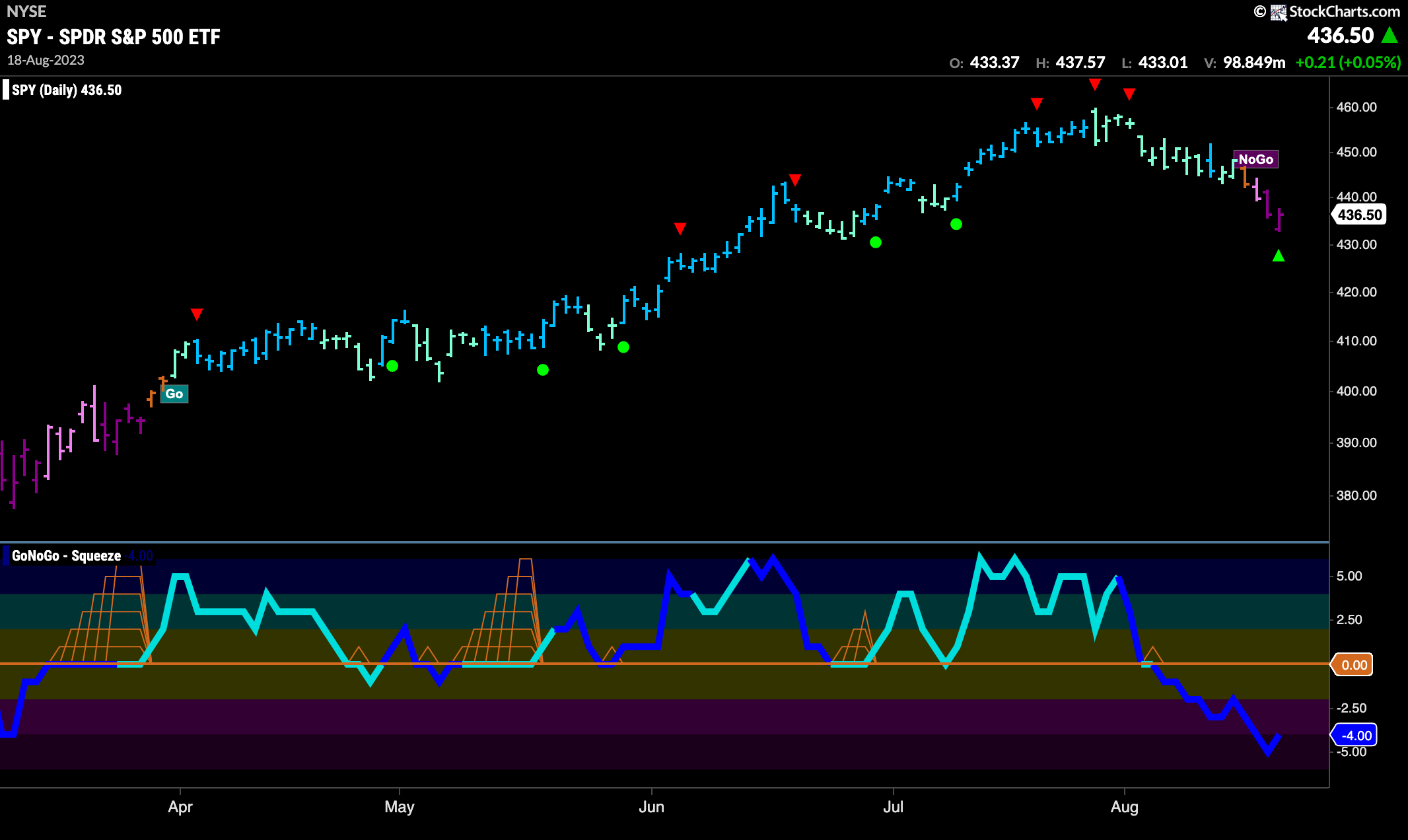
Task: Click the High value 437.57
Action: (x=1080, y=63)
